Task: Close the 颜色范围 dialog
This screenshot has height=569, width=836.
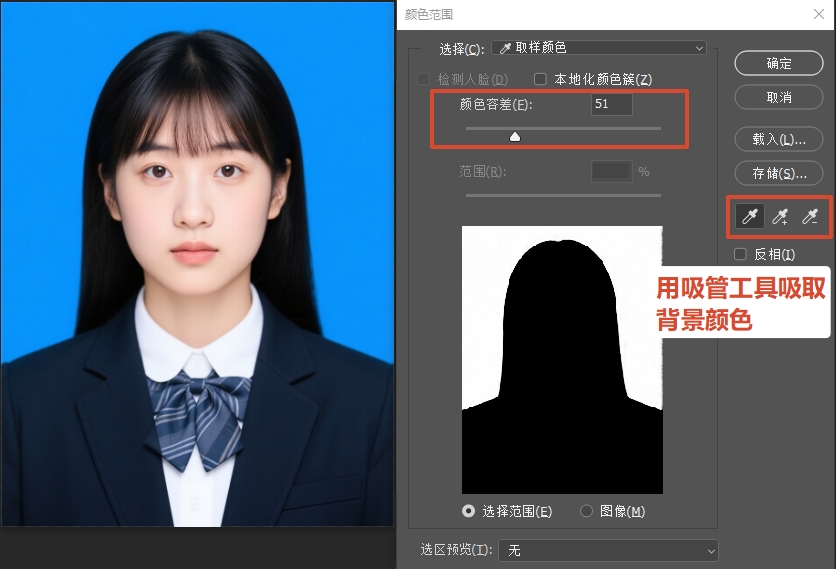Action: point(819,14)
